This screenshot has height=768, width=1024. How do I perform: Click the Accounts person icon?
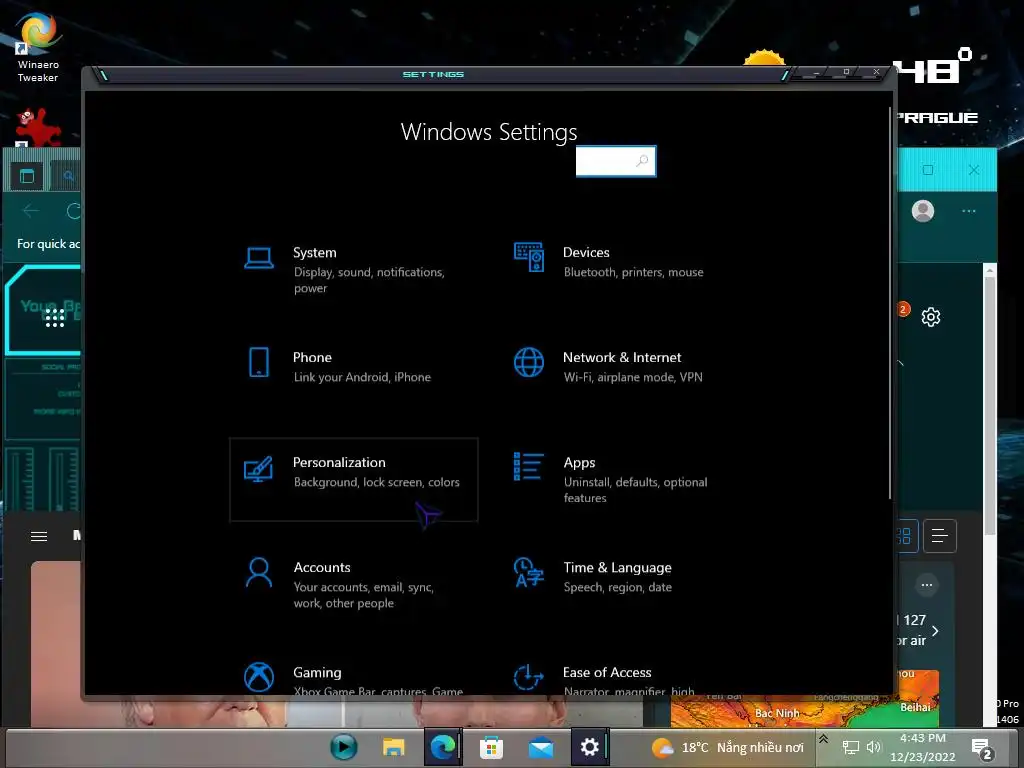[259, 573]
